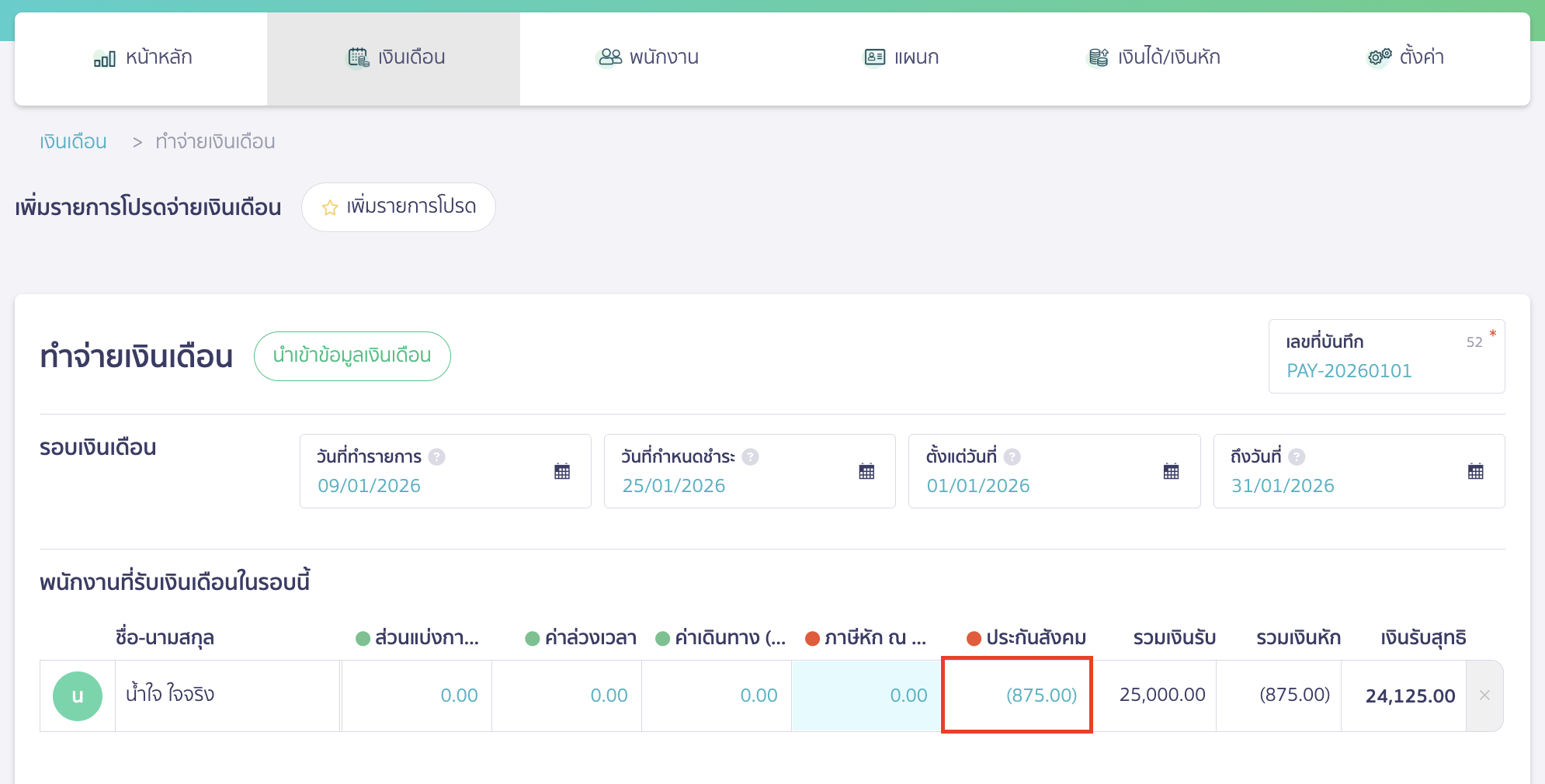Click help icon next to วันที่กำหนดชำระ
This screenshot has width=1545, height=784.
tap(750, 456)
